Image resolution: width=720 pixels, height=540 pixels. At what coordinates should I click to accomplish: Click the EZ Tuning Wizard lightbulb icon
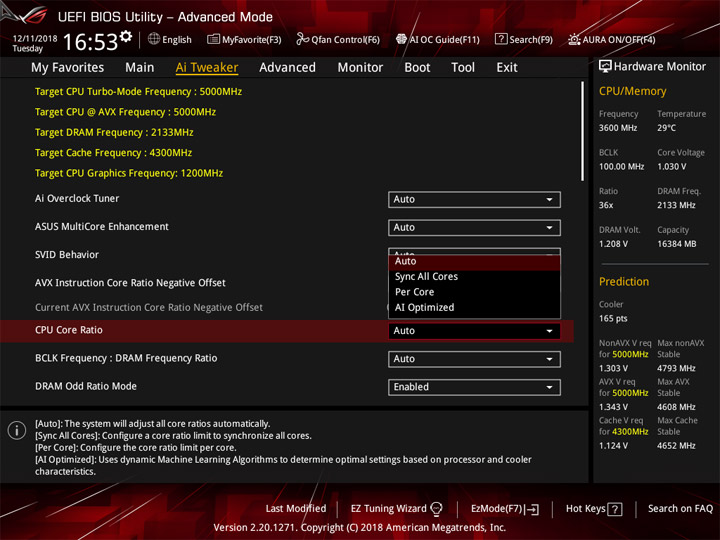tap(436, 509)
